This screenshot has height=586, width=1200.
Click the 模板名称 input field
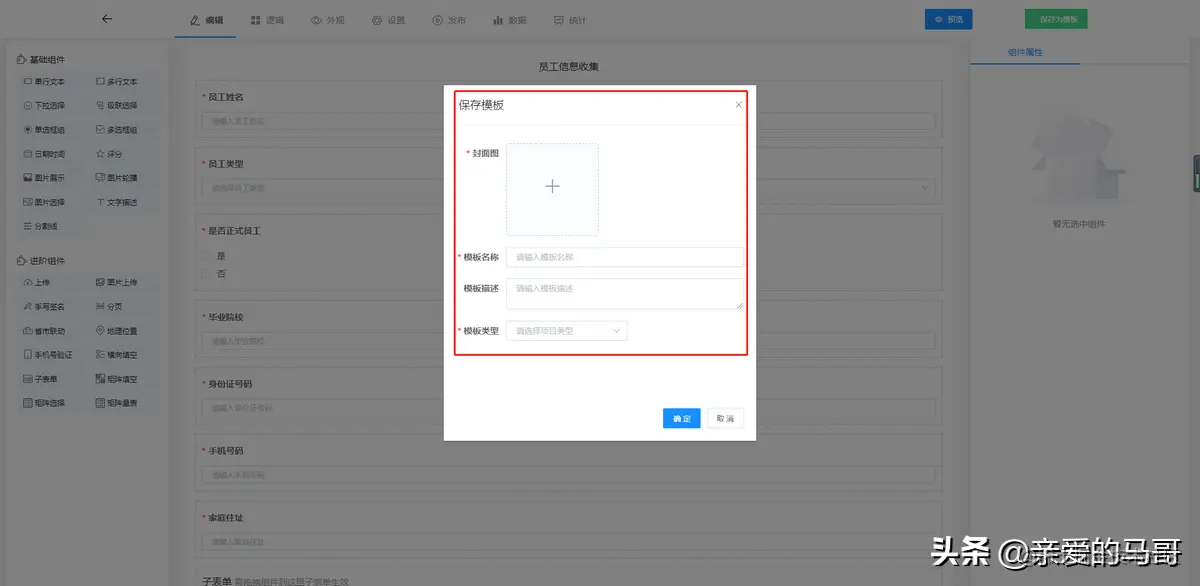(x=625, y=257)
